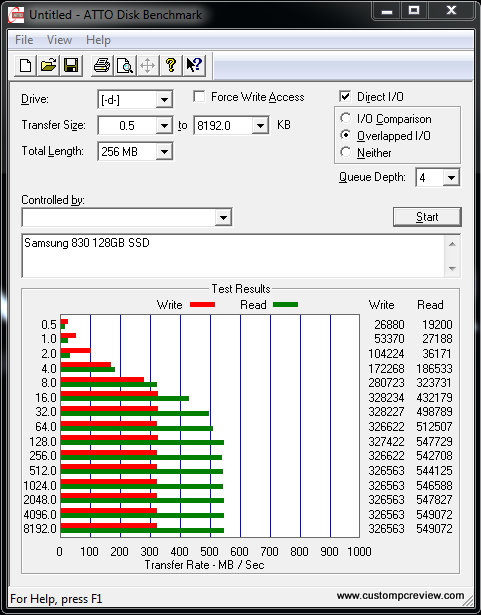Maximize the ATTO Disk Benchmark window
481x615 pixels.
(414, 11)
